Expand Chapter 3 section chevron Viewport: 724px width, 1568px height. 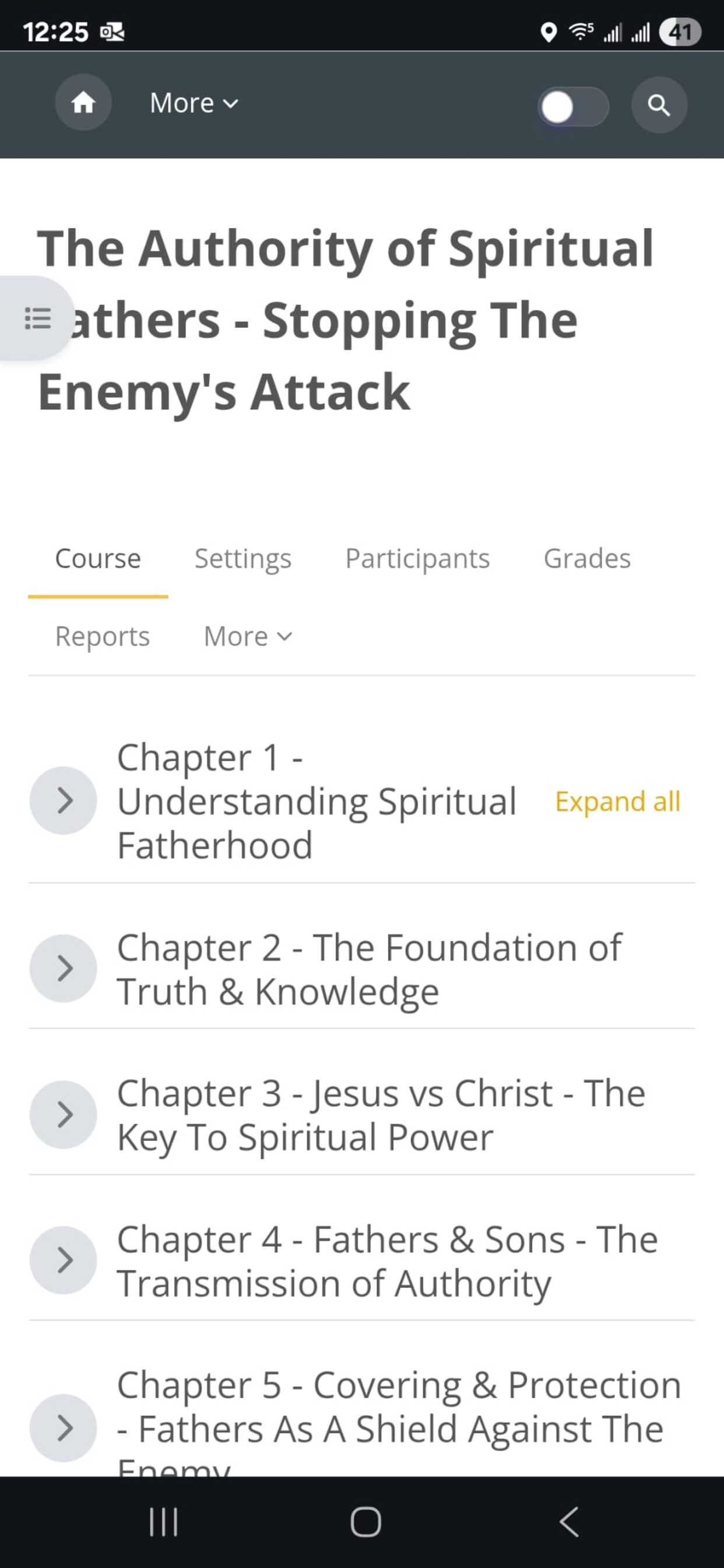tap(64, 1115)
